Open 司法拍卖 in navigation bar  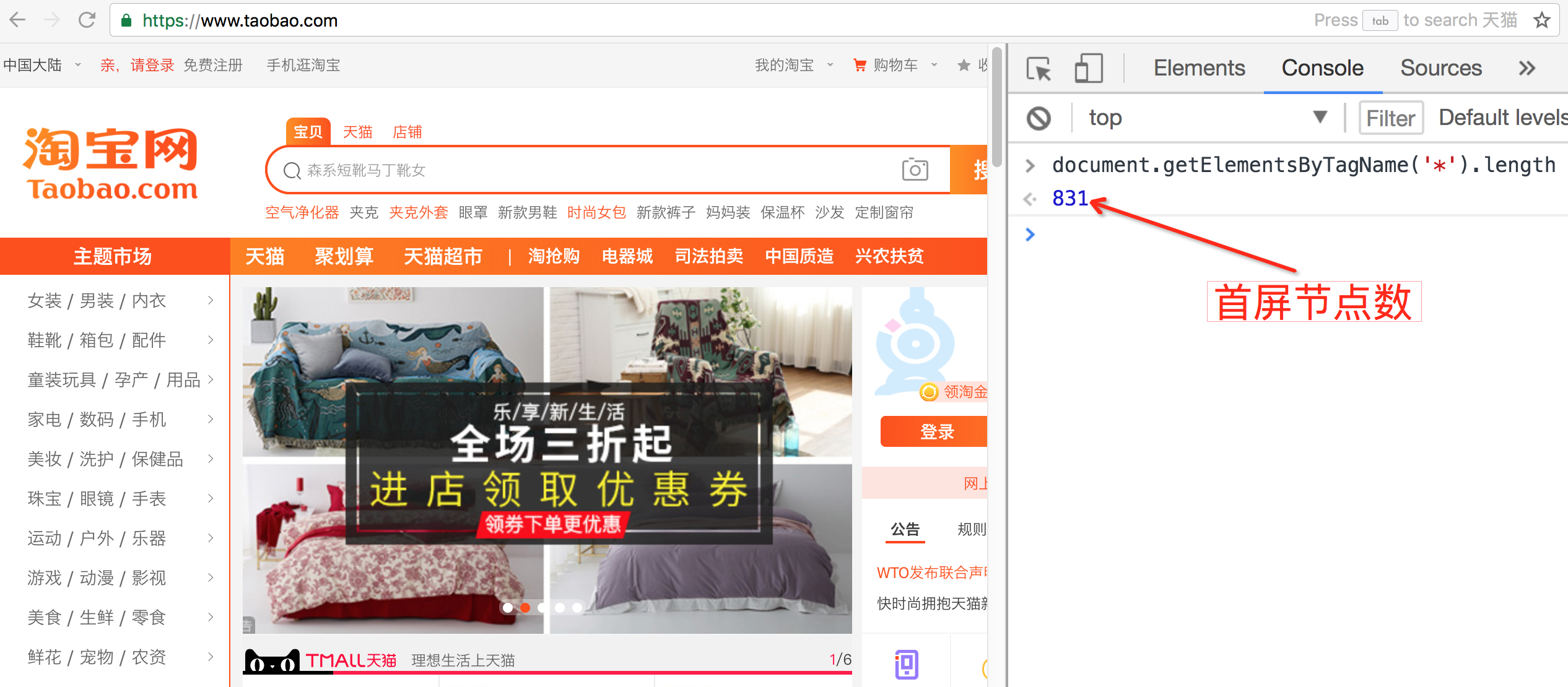pos(709,256)
